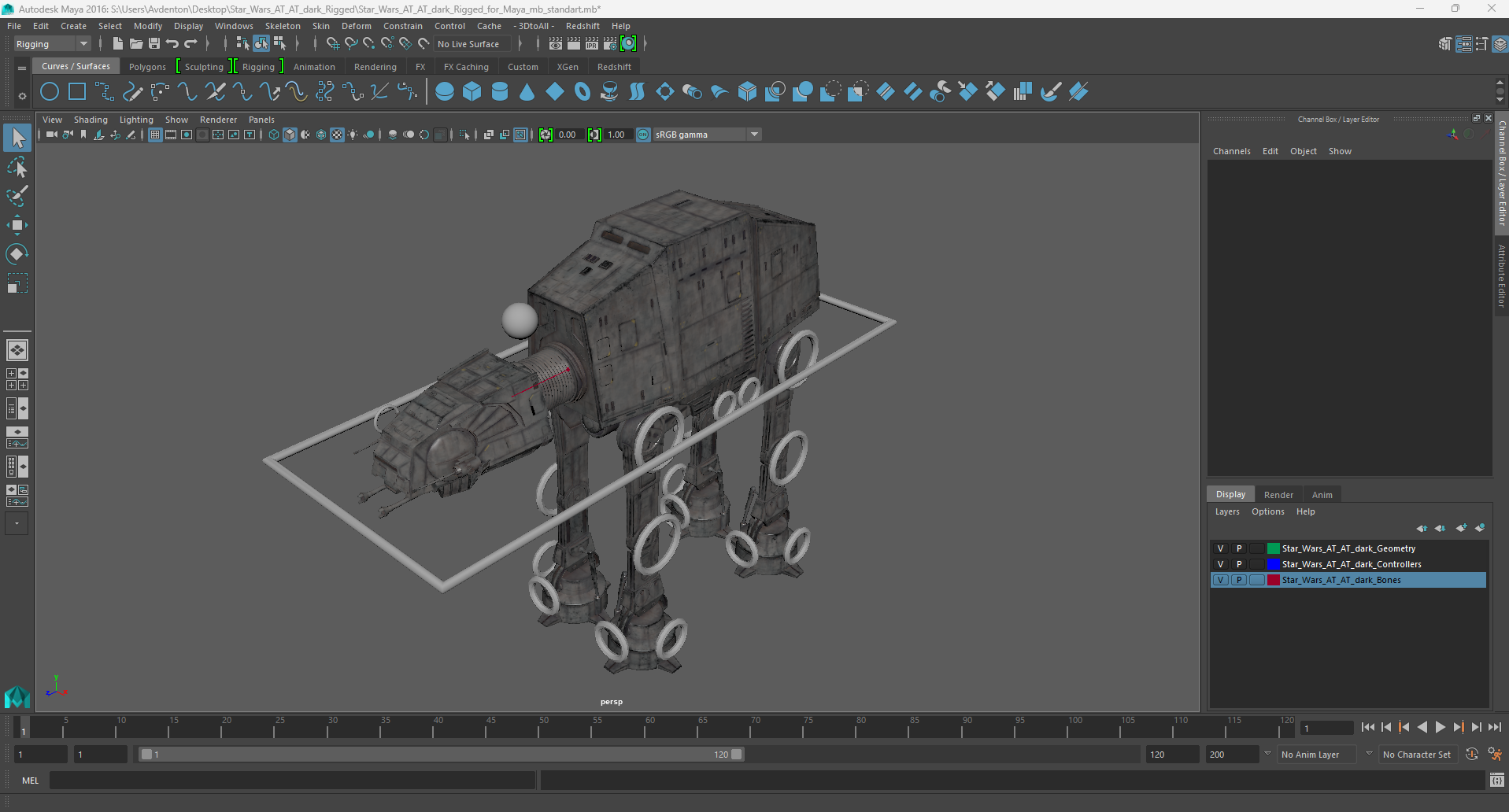The width and height of the screenshot is (1509, 812).
Task: Toggle the viewport grid display icon
Action: pos(155,135)
